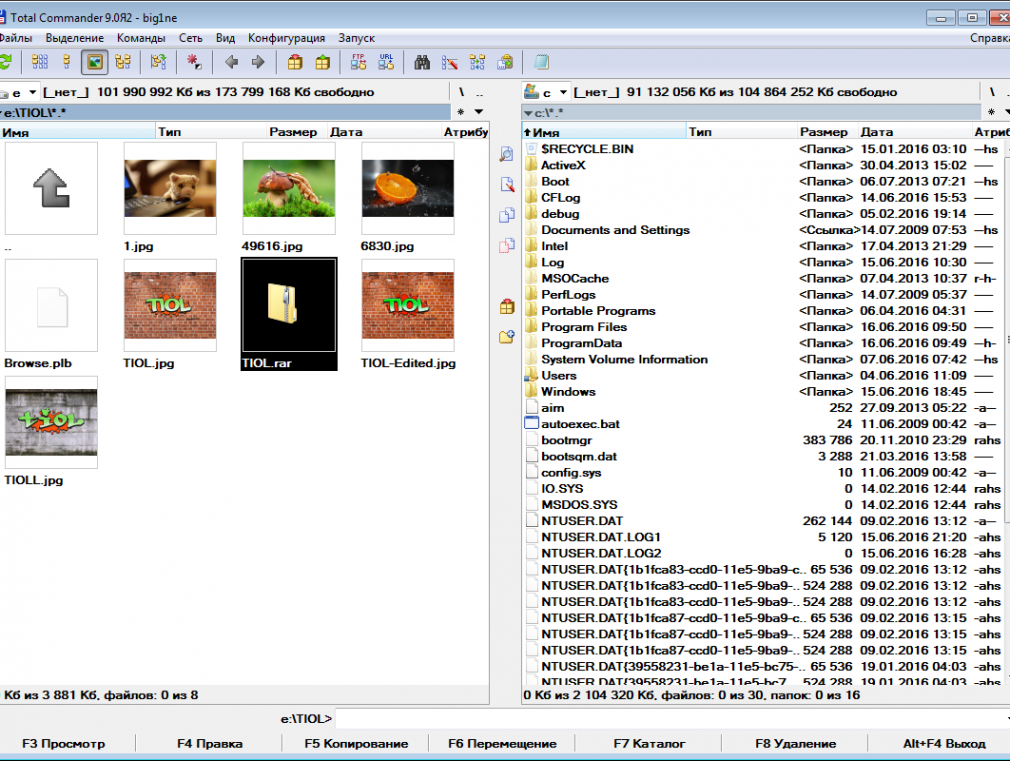Click the F4 Правка button
The height and width of the screenshot is (761, 1010).
pos(209,744)
